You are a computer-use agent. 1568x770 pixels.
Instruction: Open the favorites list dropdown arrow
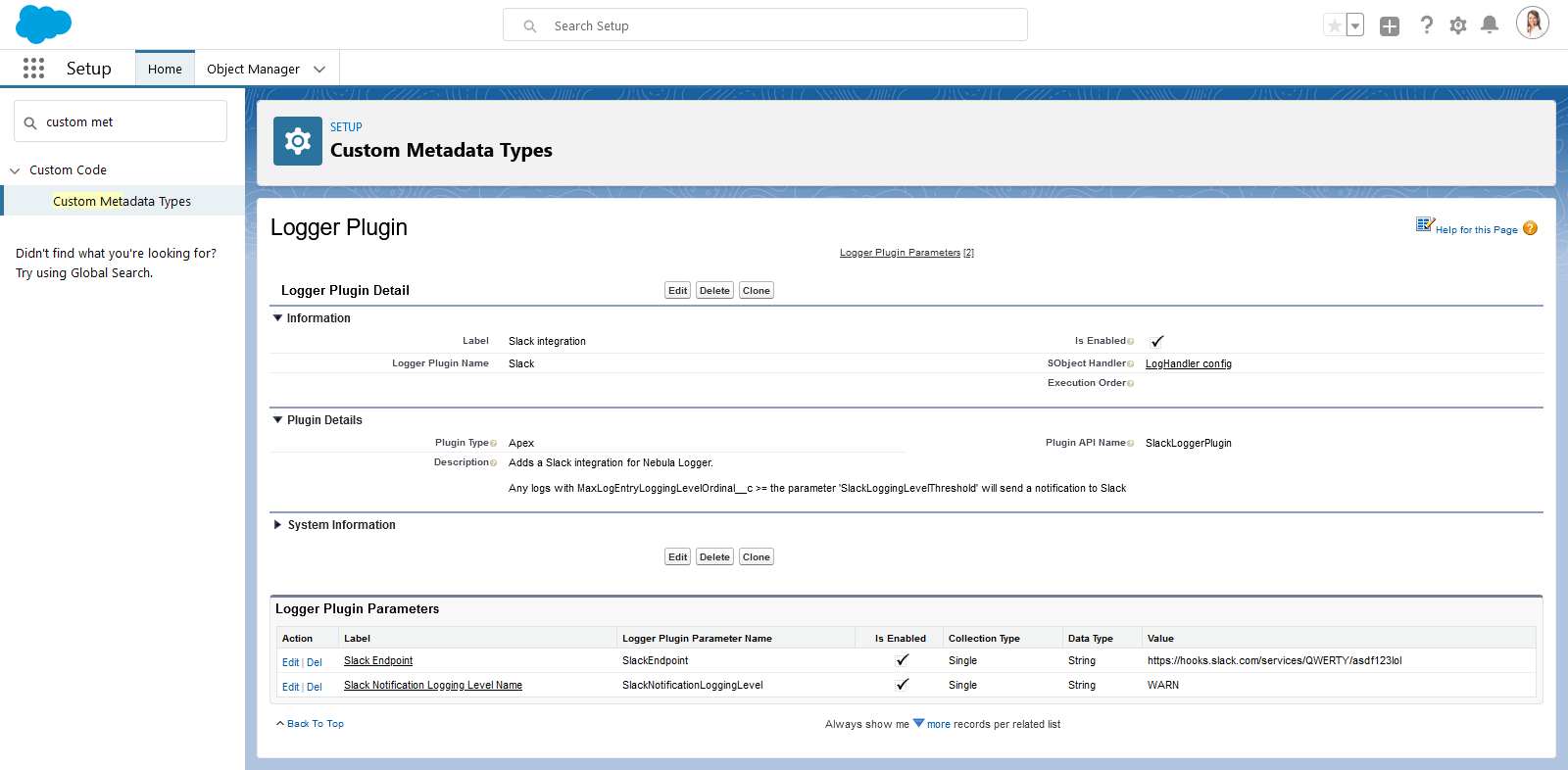(1355, 25)
